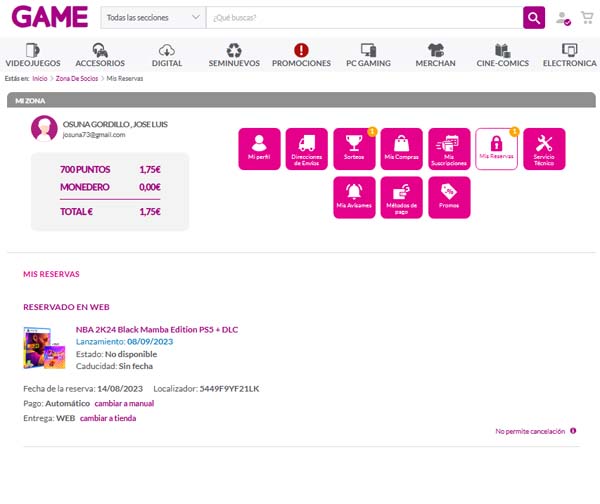The height and width of the screenshot is (504, 600).
Task: Open the Todas las secciones dropdown
Action: [x=153, y=18]
